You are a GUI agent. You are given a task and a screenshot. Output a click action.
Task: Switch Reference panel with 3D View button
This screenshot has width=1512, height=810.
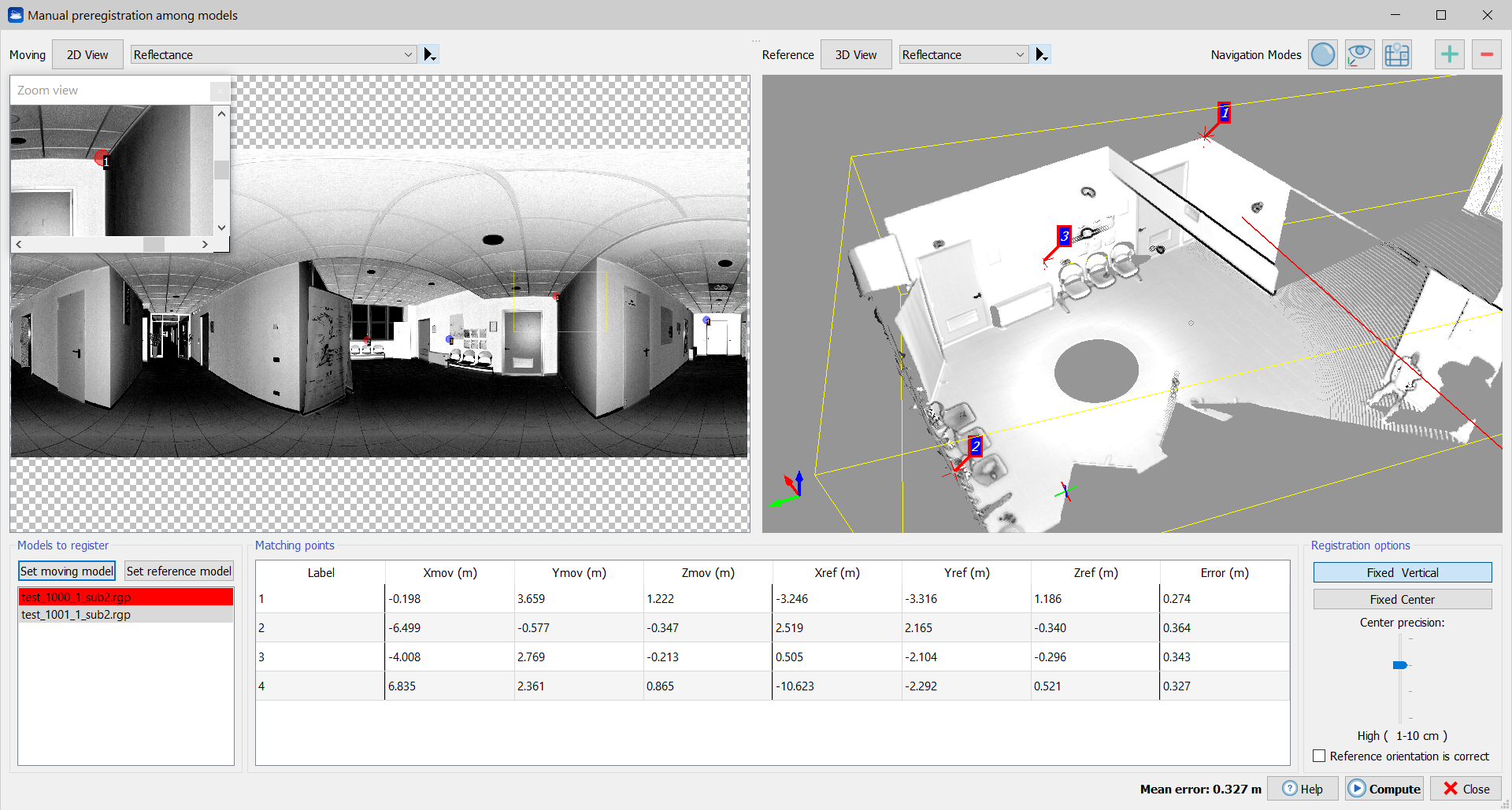coord(856,54)
